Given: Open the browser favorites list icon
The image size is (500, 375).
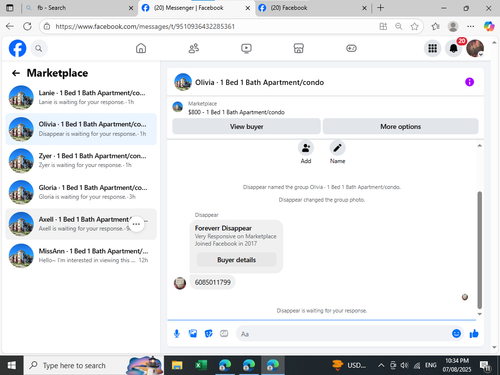Looking at the screenshot, I should 435,26.
